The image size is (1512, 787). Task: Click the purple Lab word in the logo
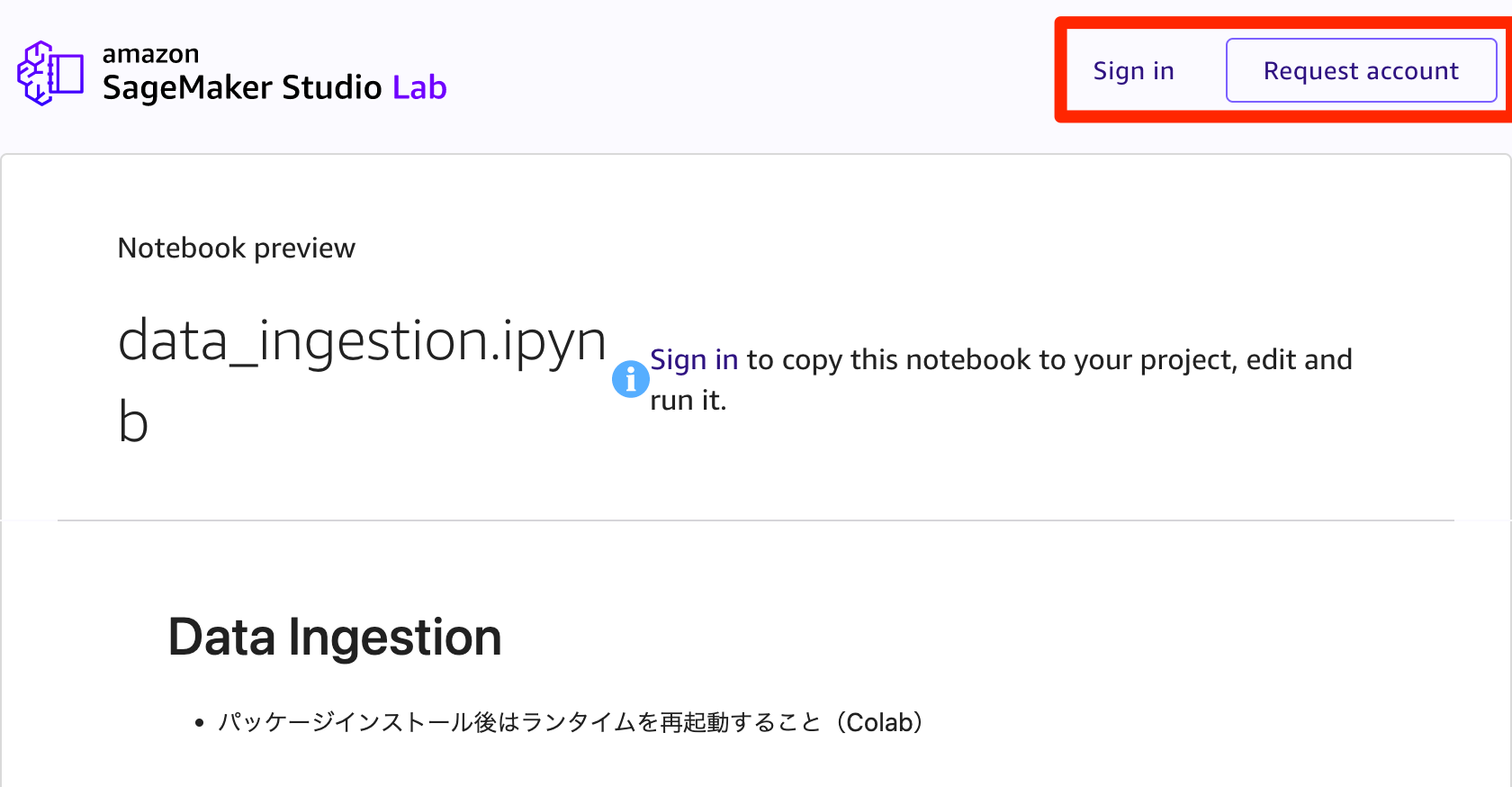[419, 88]
